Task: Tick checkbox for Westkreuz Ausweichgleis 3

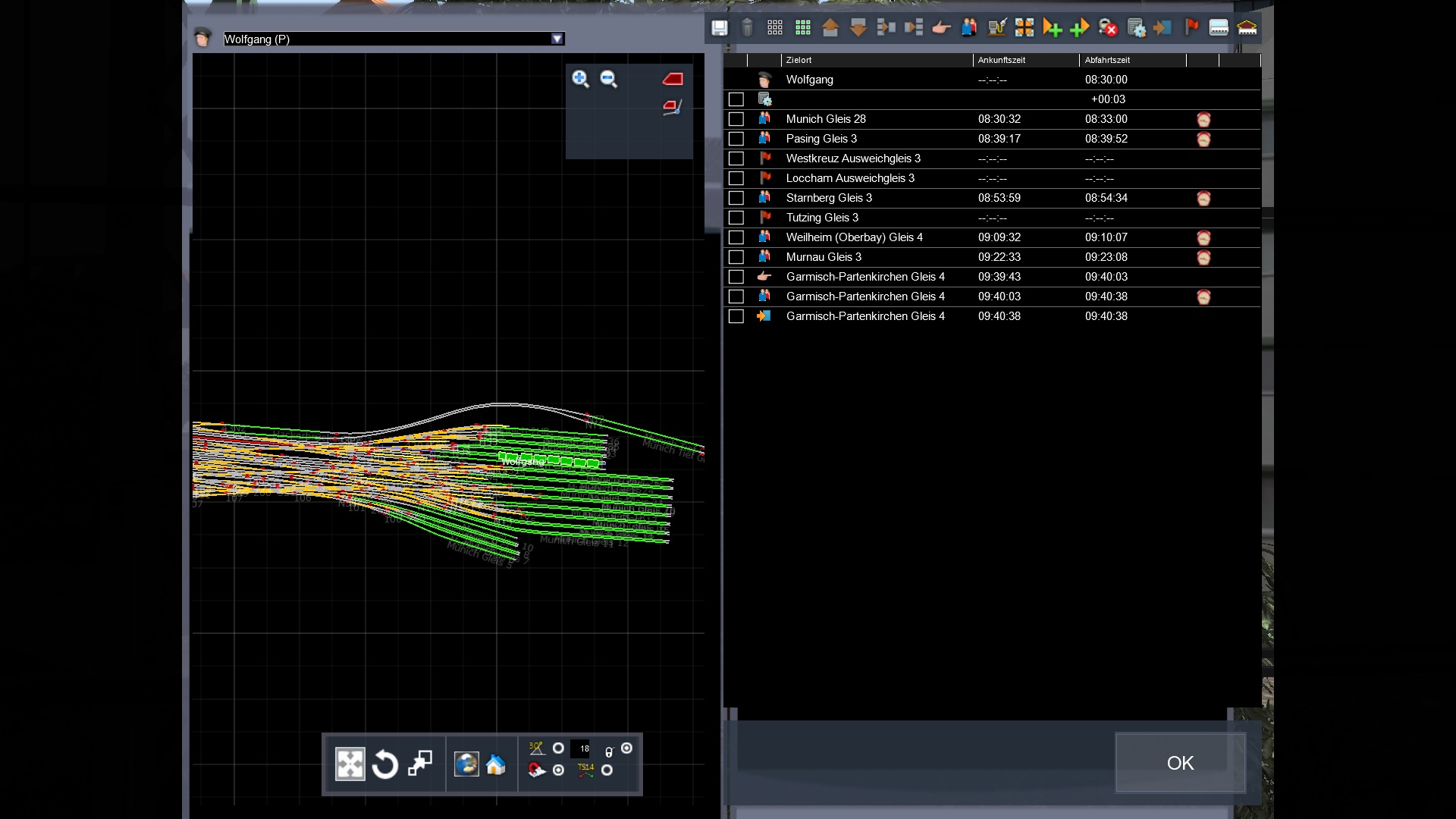Action: [736, 158]
